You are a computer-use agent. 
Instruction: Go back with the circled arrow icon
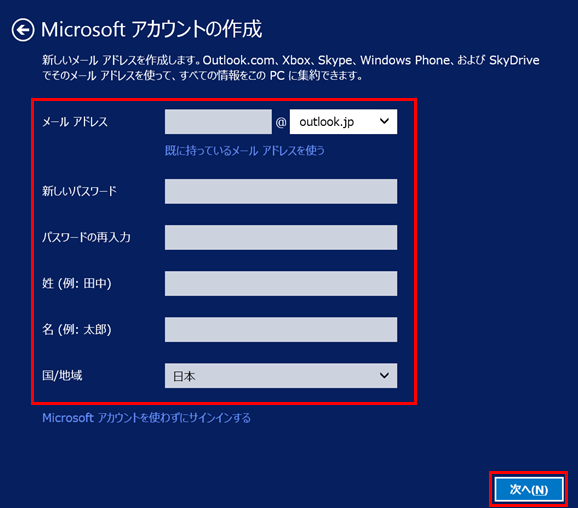[x=23, y=30]
